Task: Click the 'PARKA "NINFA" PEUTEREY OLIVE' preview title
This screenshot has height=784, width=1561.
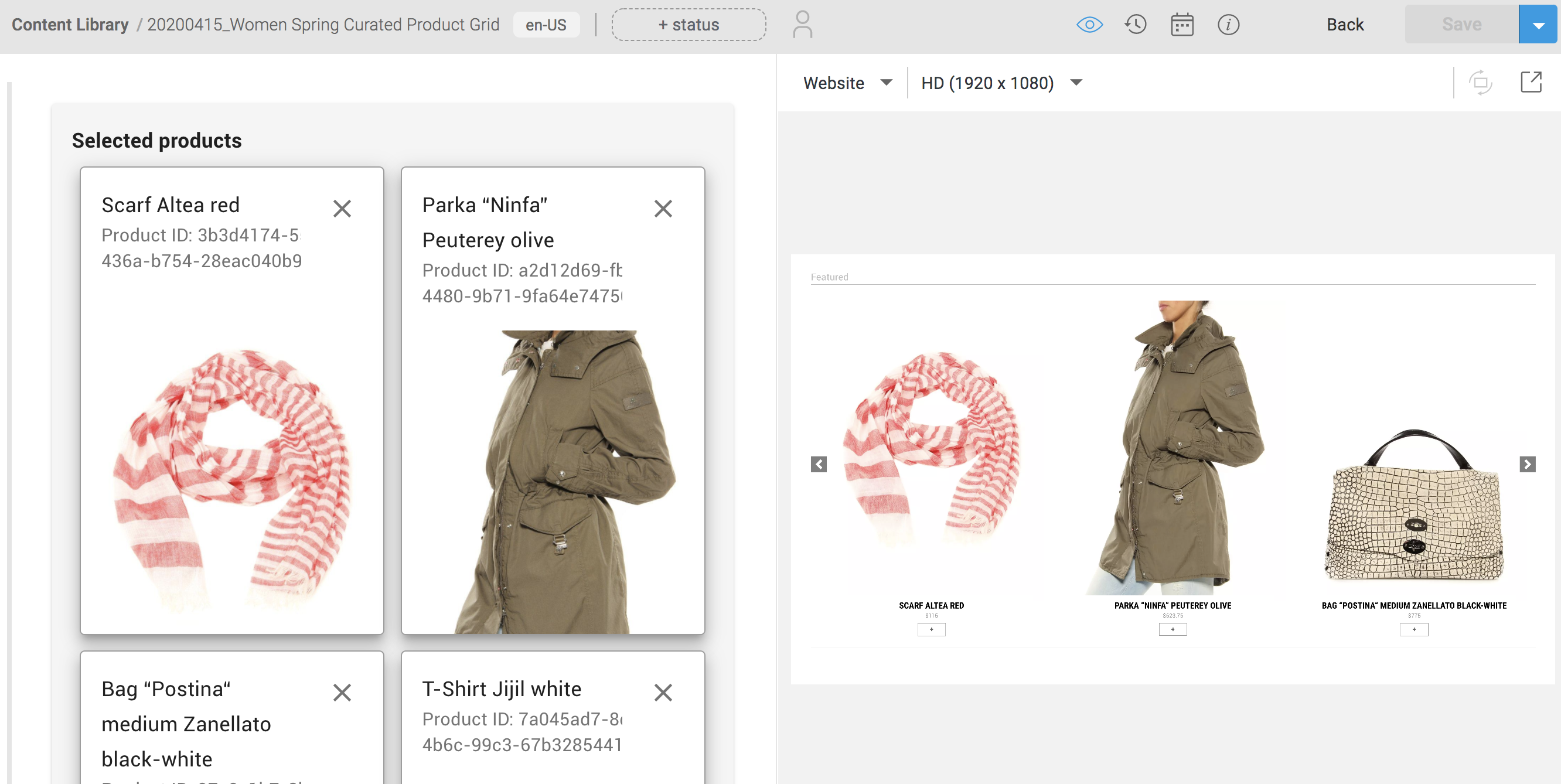Action: click(1173, 605)
